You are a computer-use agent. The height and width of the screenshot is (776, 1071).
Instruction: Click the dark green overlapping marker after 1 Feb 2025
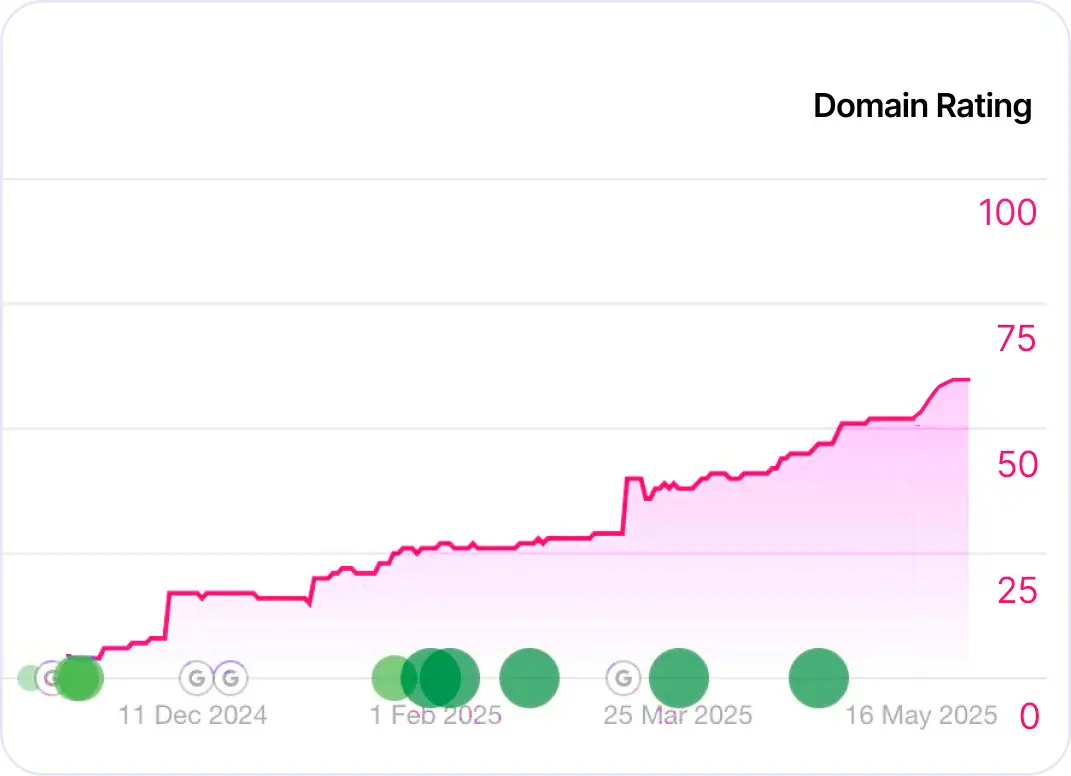click(x=440, y=678)
